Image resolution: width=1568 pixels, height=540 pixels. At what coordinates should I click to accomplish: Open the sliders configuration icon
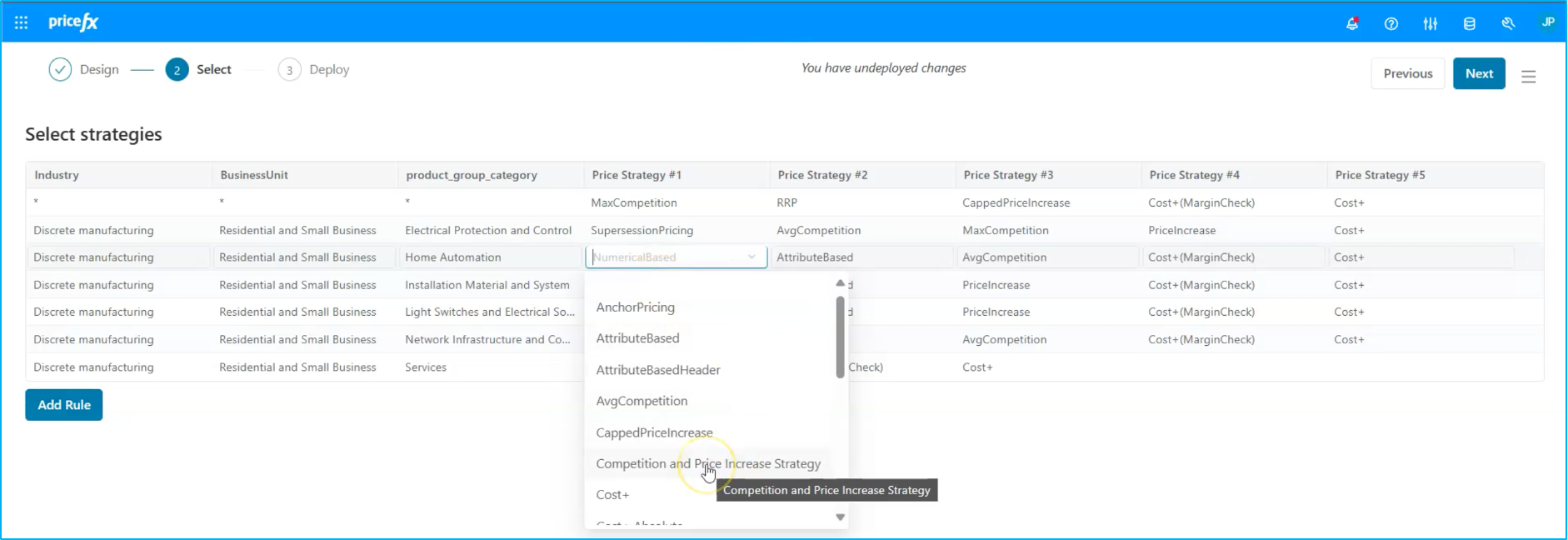pos(1430,23)
